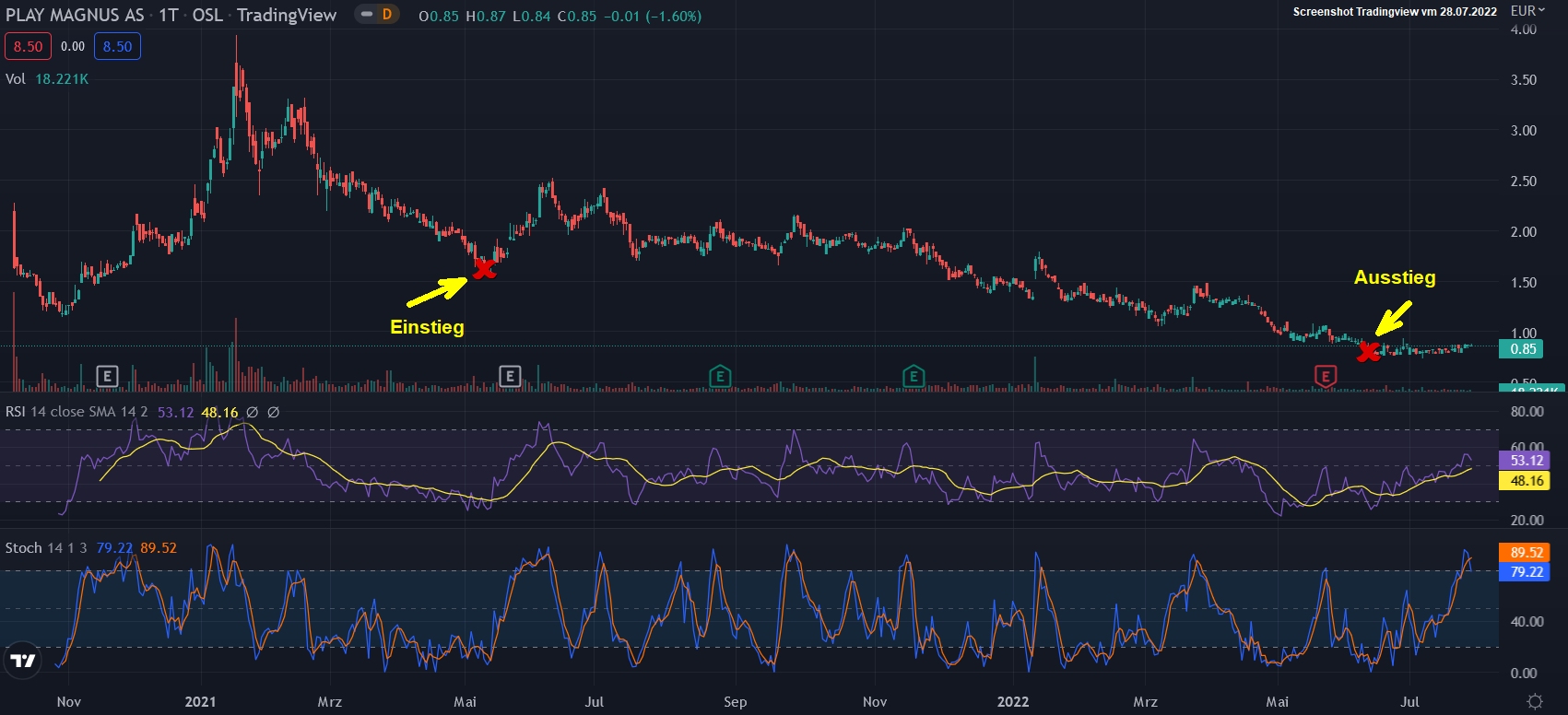Click the 1.00 price scale label
1568x715 pixels.
pyautogui.click(x=1524, y=334)
